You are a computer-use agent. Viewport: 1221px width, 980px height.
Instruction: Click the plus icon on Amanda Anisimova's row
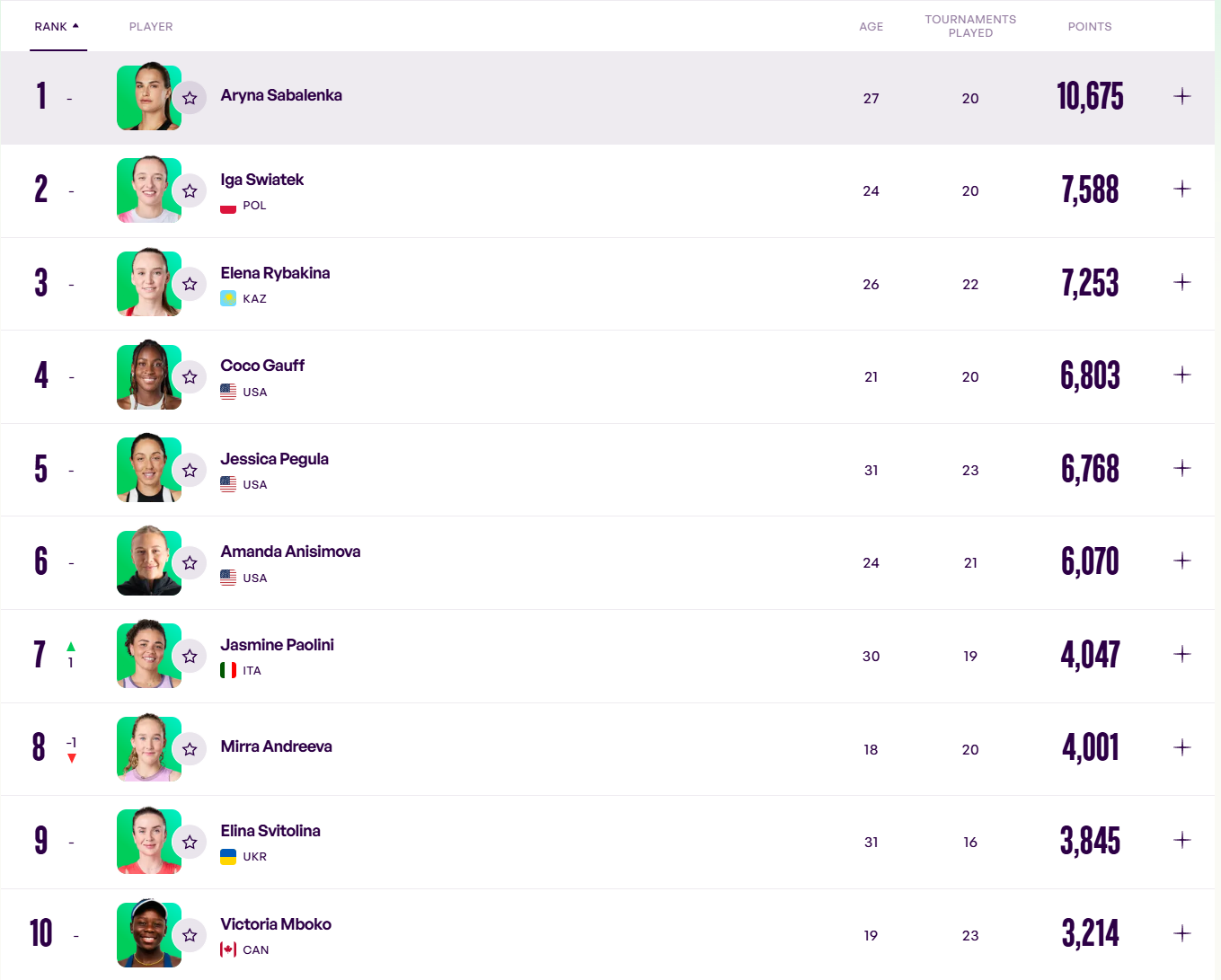tap(1182, 561)
